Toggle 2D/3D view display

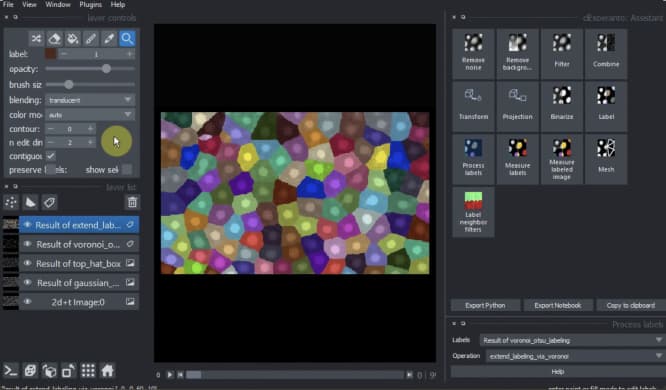click(x=30, y=371)
